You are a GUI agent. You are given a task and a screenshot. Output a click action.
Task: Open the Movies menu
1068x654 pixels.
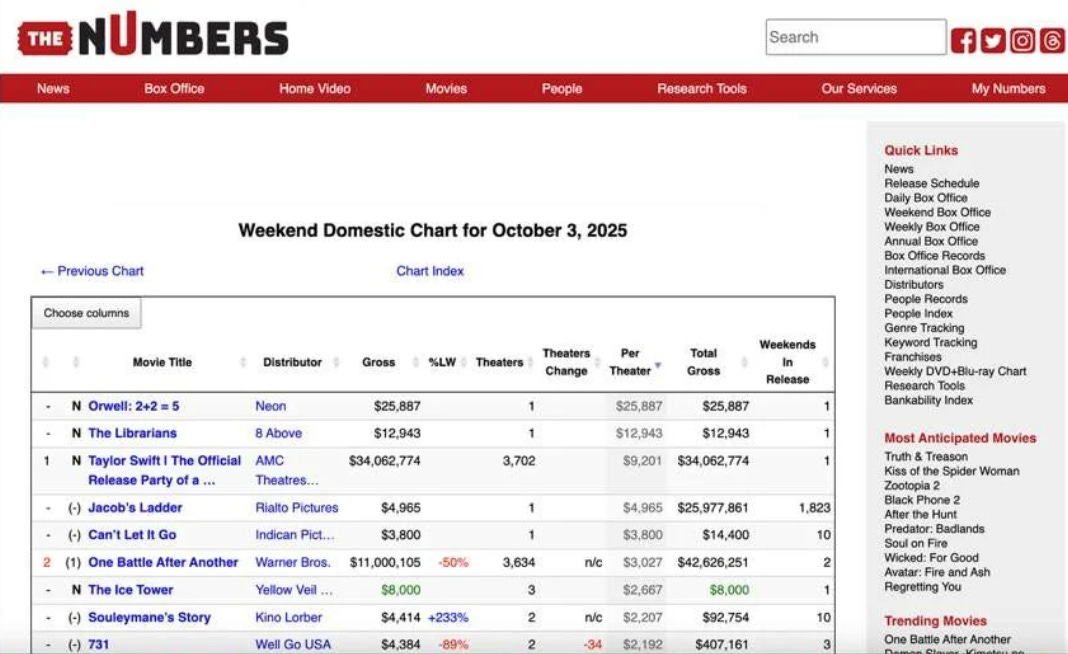coord(446,89)
